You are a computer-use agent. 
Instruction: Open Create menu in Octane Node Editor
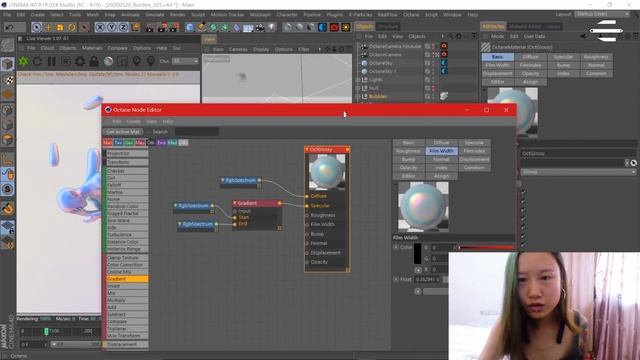pos(133,121)
